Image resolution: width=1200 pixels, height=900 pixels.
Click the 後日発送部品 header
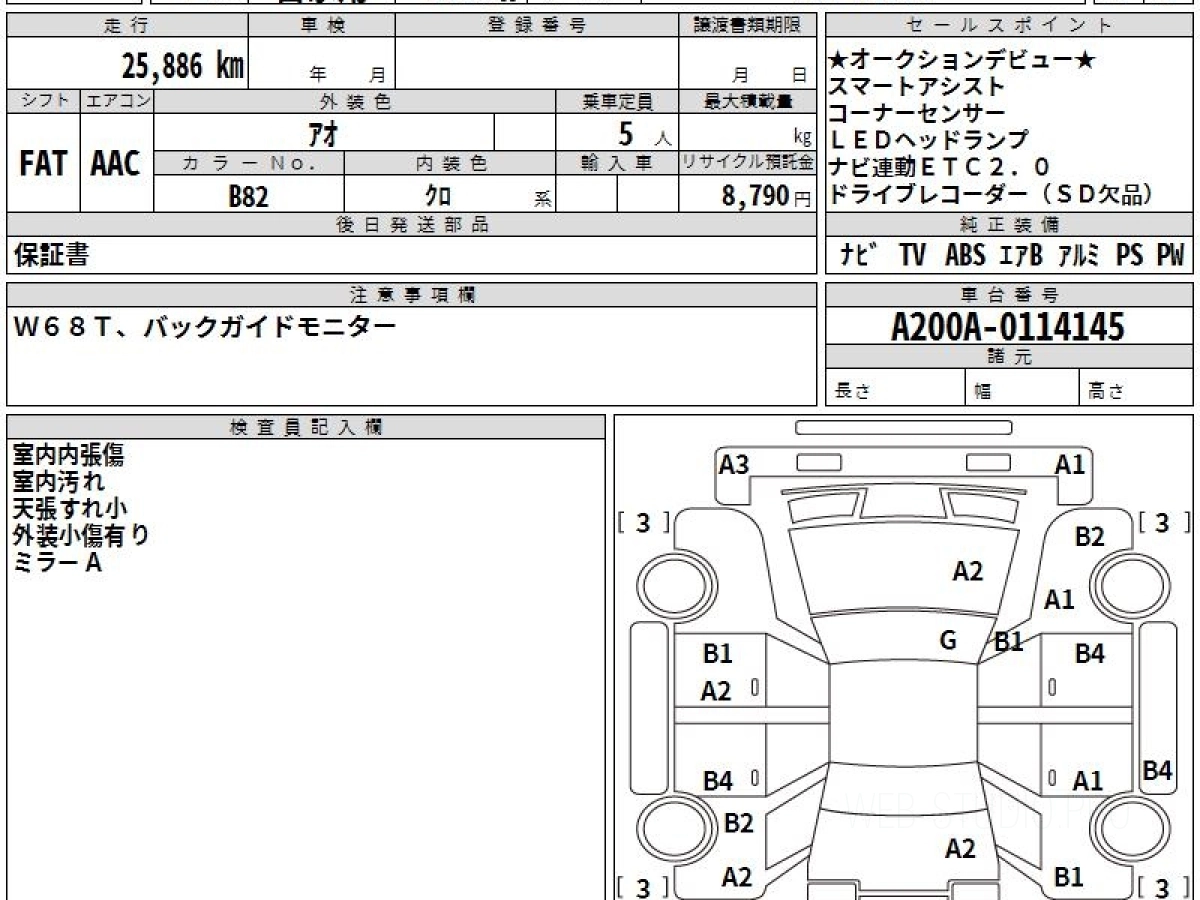(412, 225)
